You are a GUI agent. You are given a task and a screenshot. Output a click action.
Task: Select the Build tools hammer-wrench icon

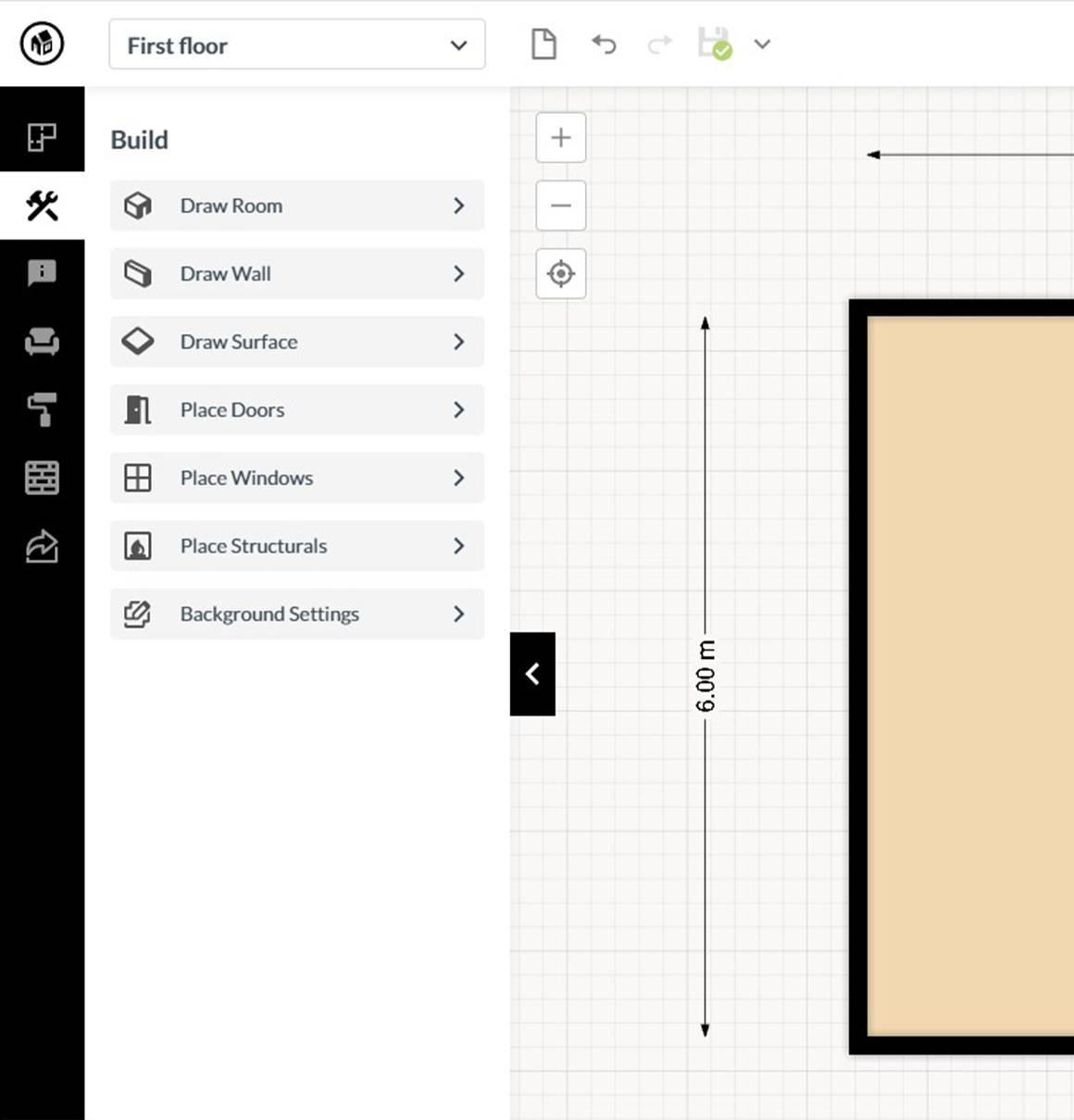point(42,205)
